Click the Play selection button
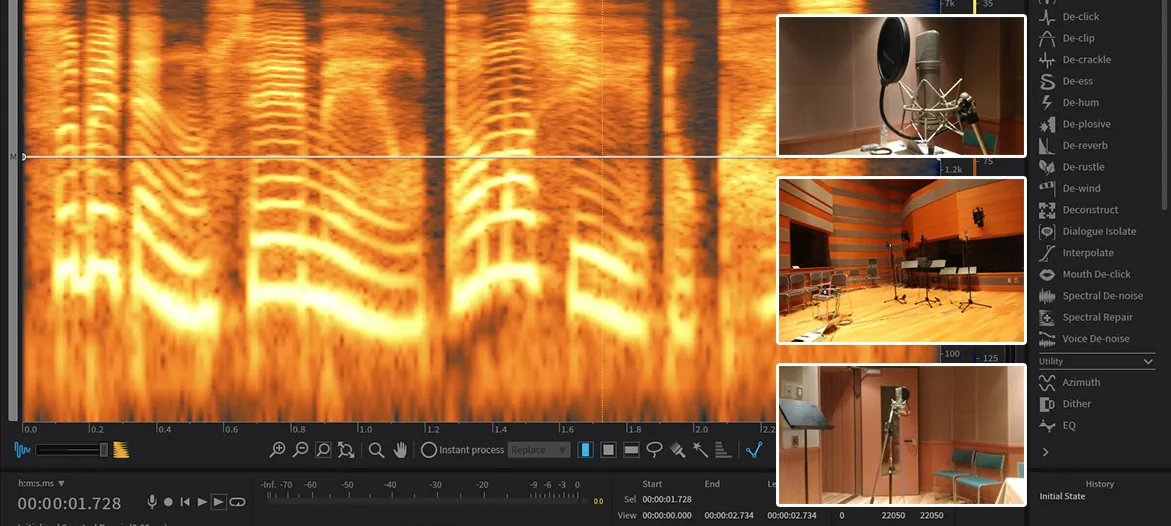This screenshot has height=526, width=1171. click(x=219, y=502)
